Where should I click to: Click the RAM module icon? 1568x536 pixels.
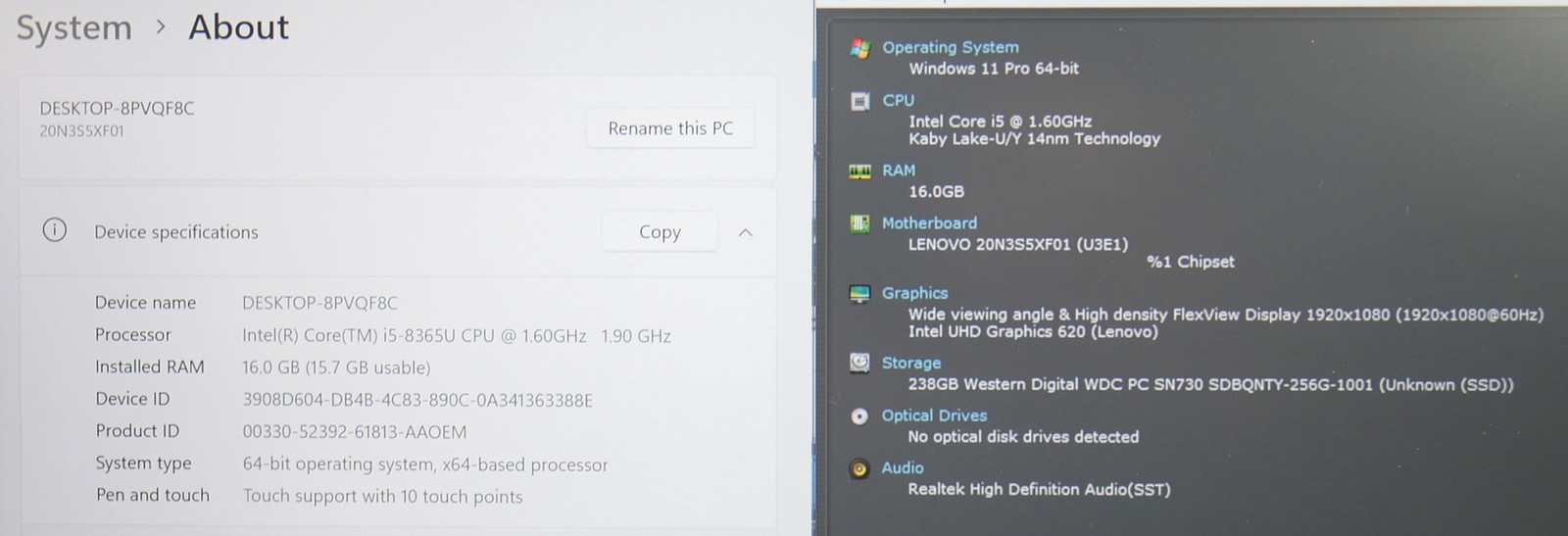pyautogui.click(x=859, y=171)
